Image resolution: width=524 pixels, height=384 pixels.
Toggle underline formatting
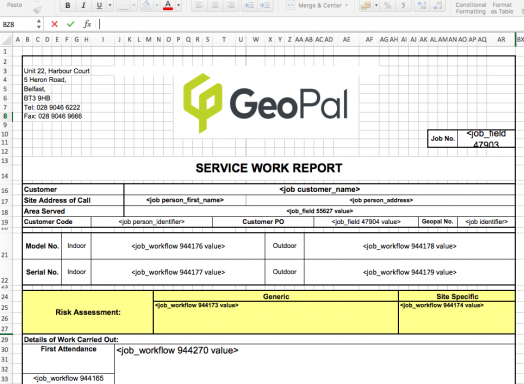click(x=99, y=5)
